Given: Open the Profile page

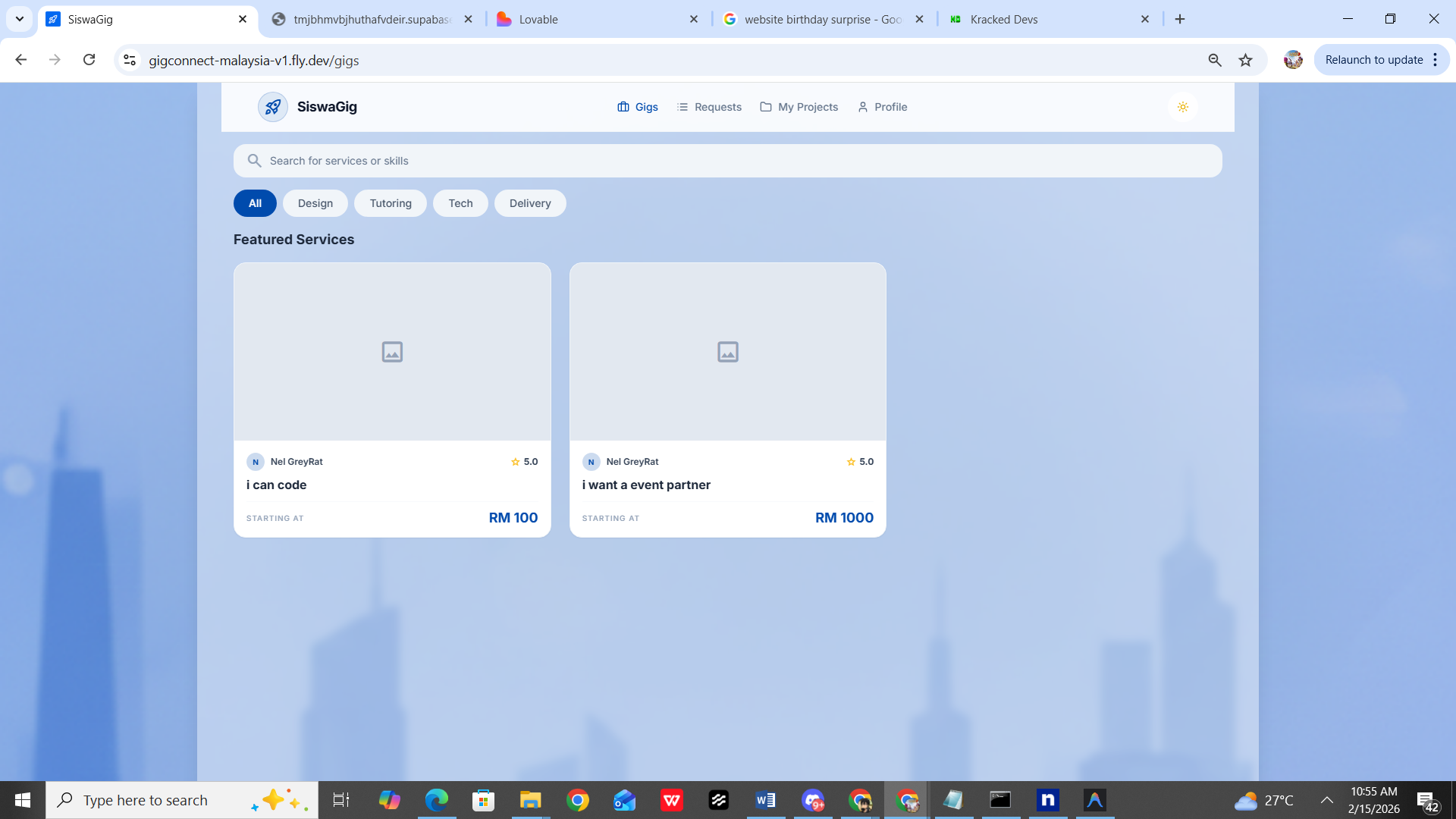Looking at the screenshot, I should [x=882, y=107].
